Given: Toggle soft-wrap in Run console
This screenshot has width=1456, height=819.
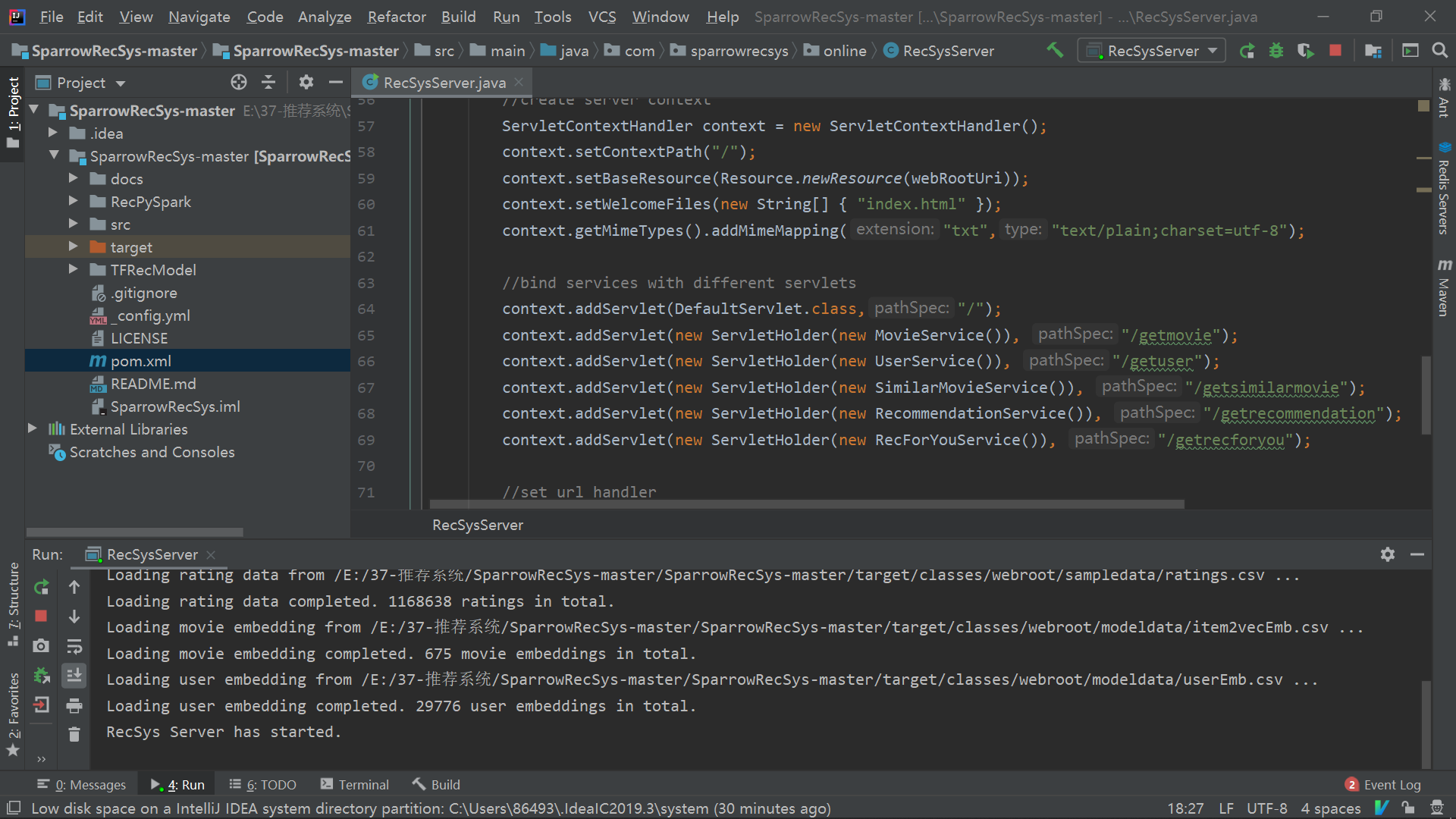Looking at the screenshot, I should [74, 647].
